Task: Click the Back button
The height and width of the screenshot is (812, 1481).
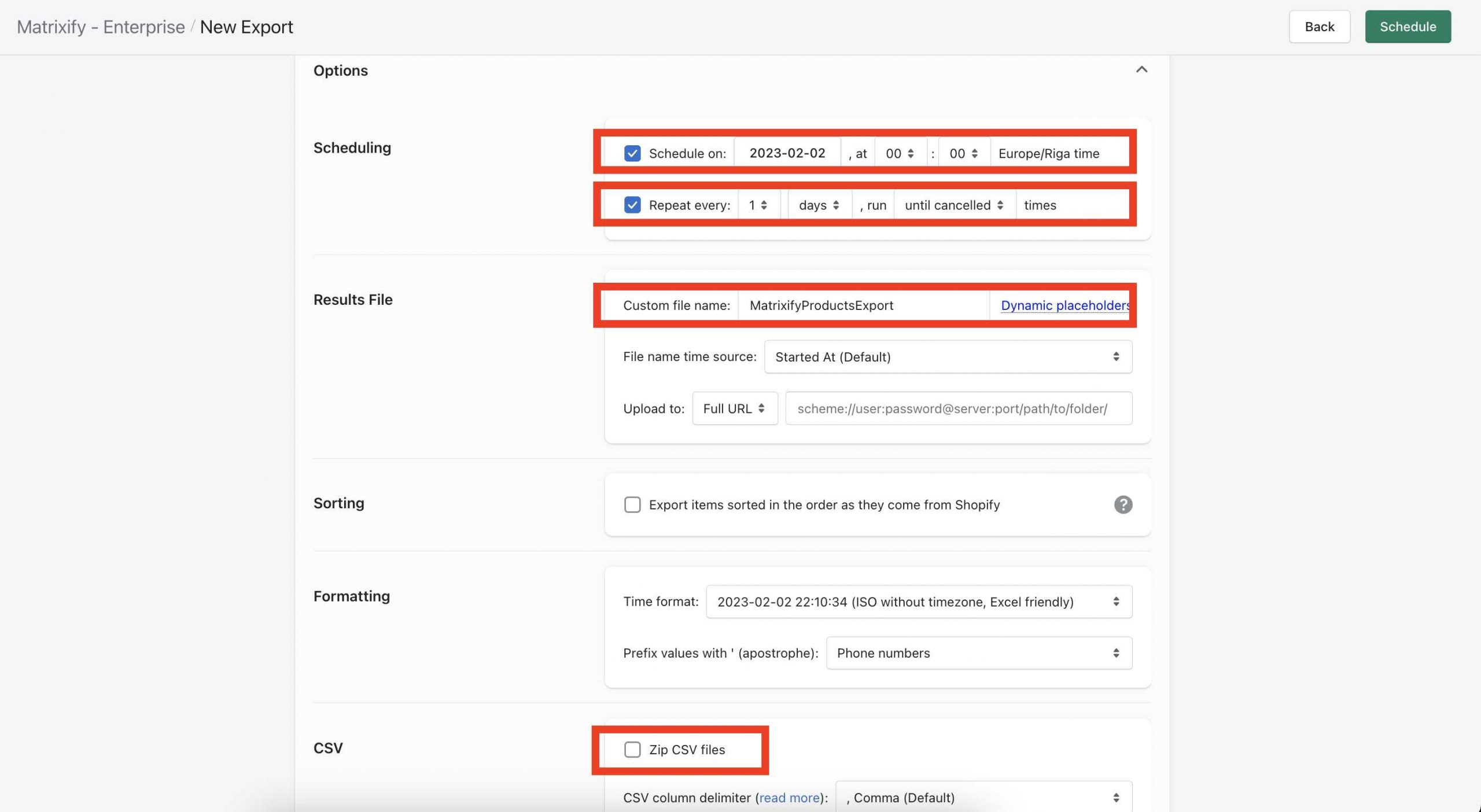Action: click(1319, 27)
